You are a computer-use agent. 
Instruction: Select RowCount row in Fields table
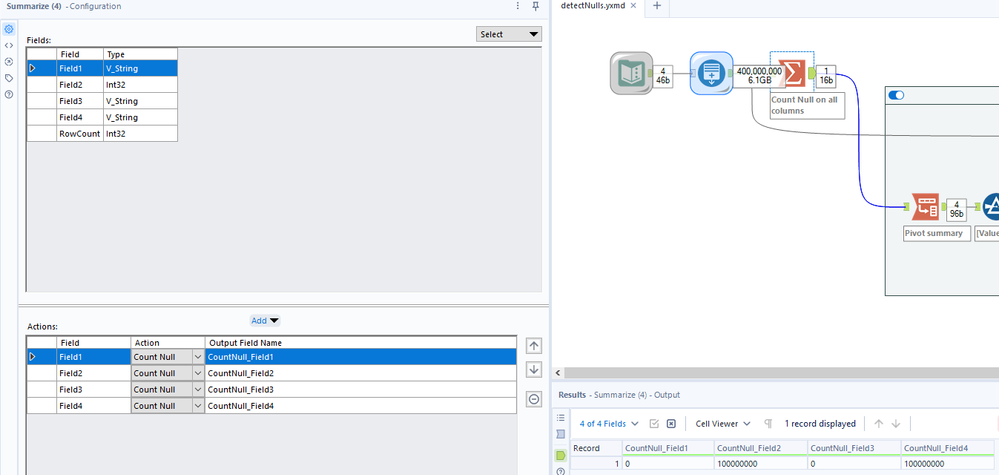point(102,134)
